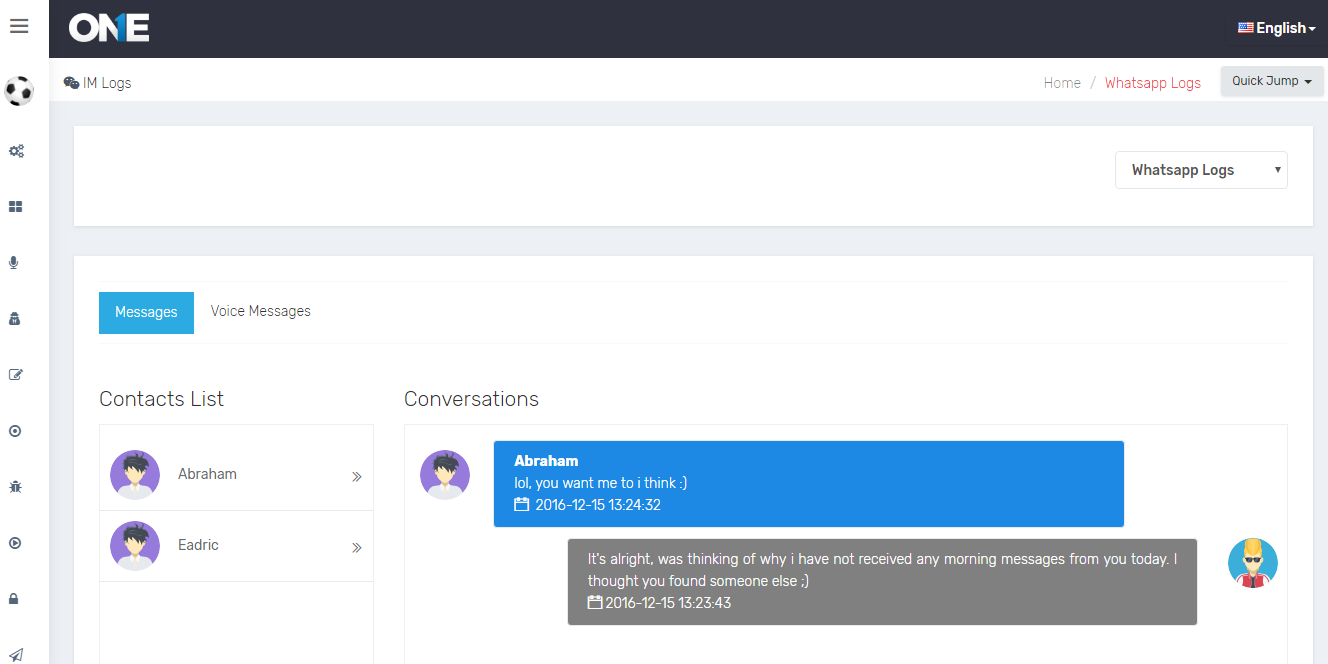The width and height of the screenshot is (1328, 664).
Task: Click the play circle icon in sidebar
Action: click(15, 543)
